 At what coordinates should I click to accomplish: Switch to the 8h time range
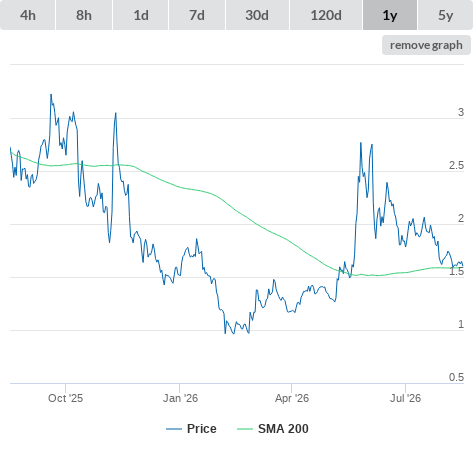pos(84,15)
